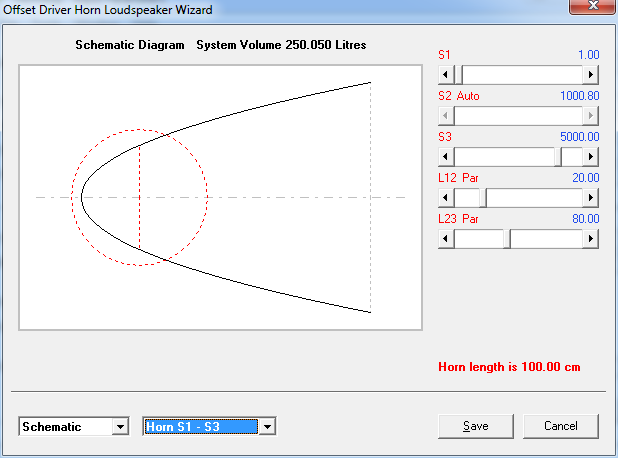The image size is (618, 458).
Task: Click the Schematic Diagram heading
Action: (x=130, y=45)
